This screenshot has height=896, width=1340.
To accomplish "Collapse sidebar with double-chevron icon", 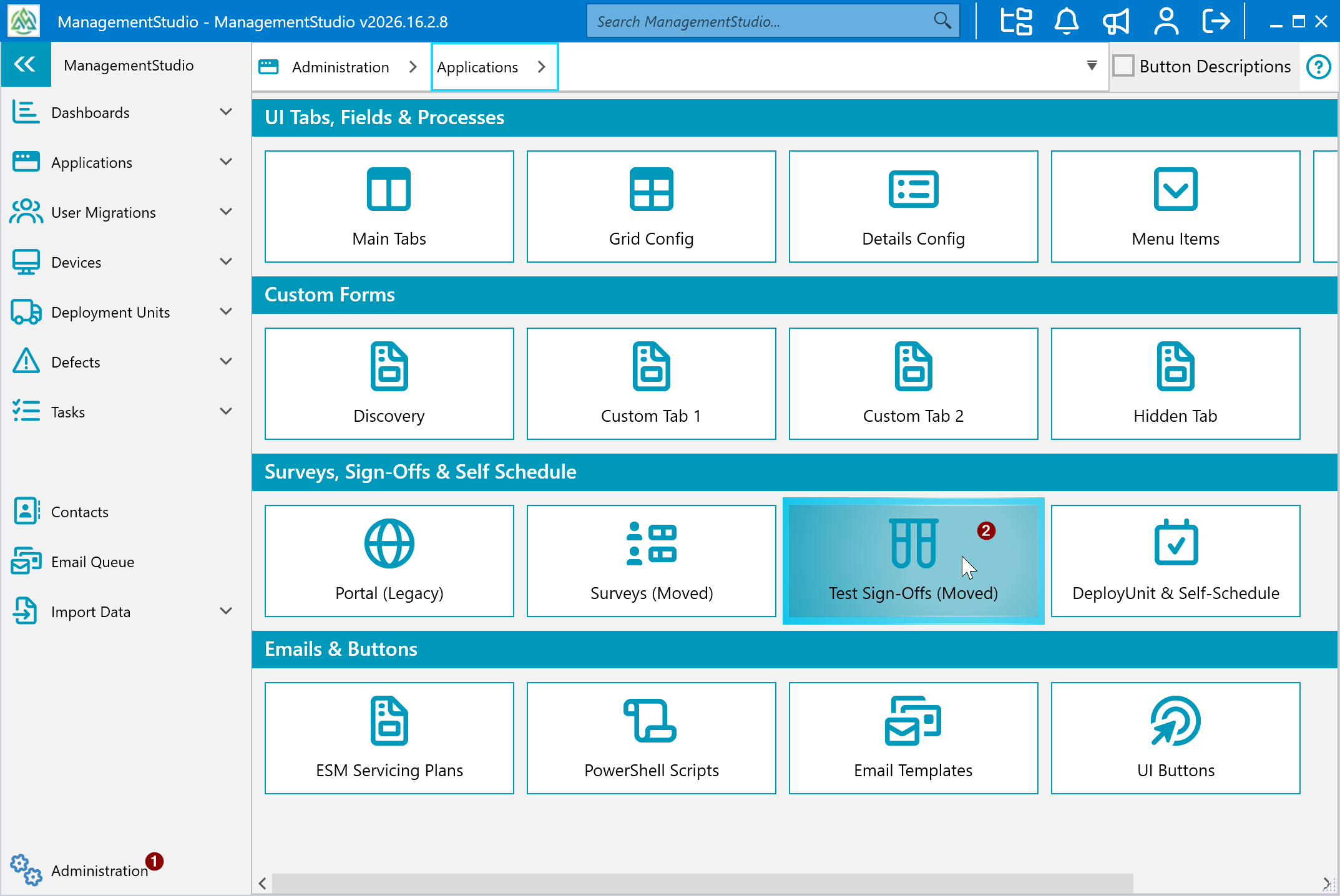I will pyautogui.click(x=26, y=64).
